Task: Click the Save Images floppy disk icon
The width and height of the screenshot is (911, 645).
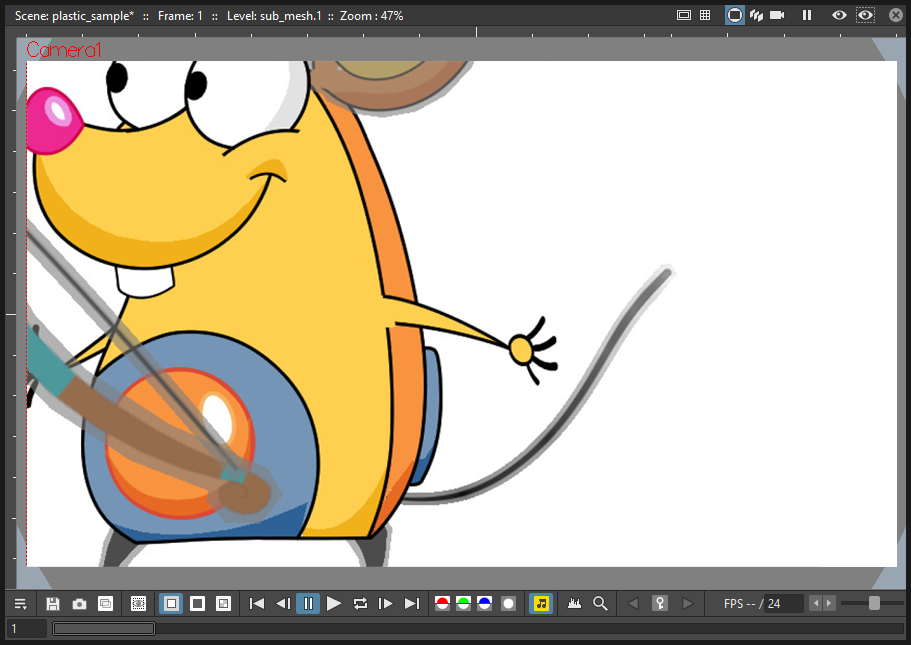Action: (53, 604)
